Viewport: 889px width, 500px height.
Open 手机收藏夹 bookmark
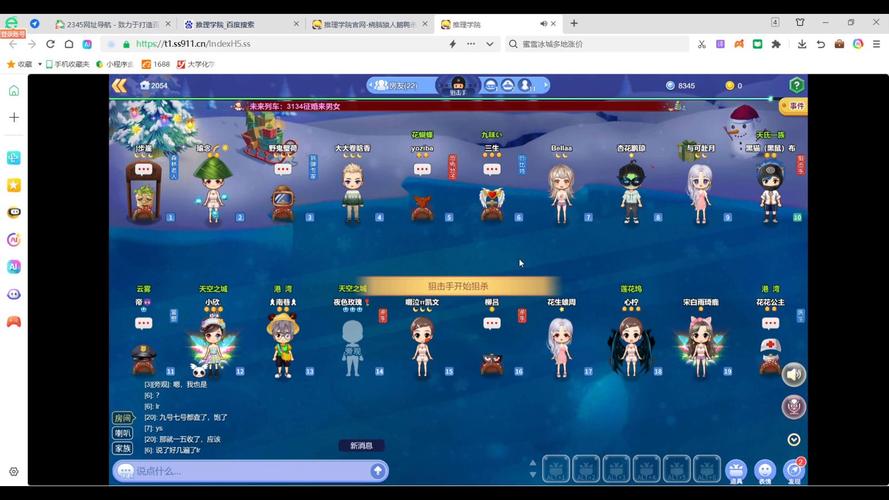(67, 64)
